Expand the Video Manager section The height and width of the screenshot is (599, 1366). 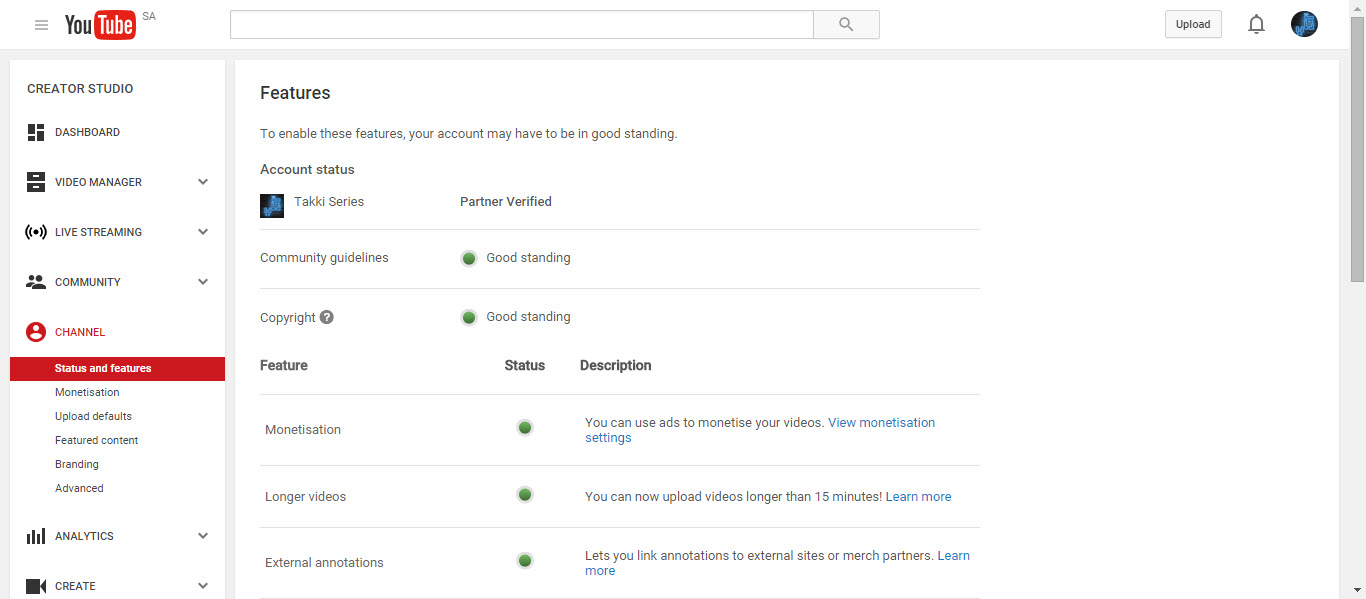pos(203,182)
